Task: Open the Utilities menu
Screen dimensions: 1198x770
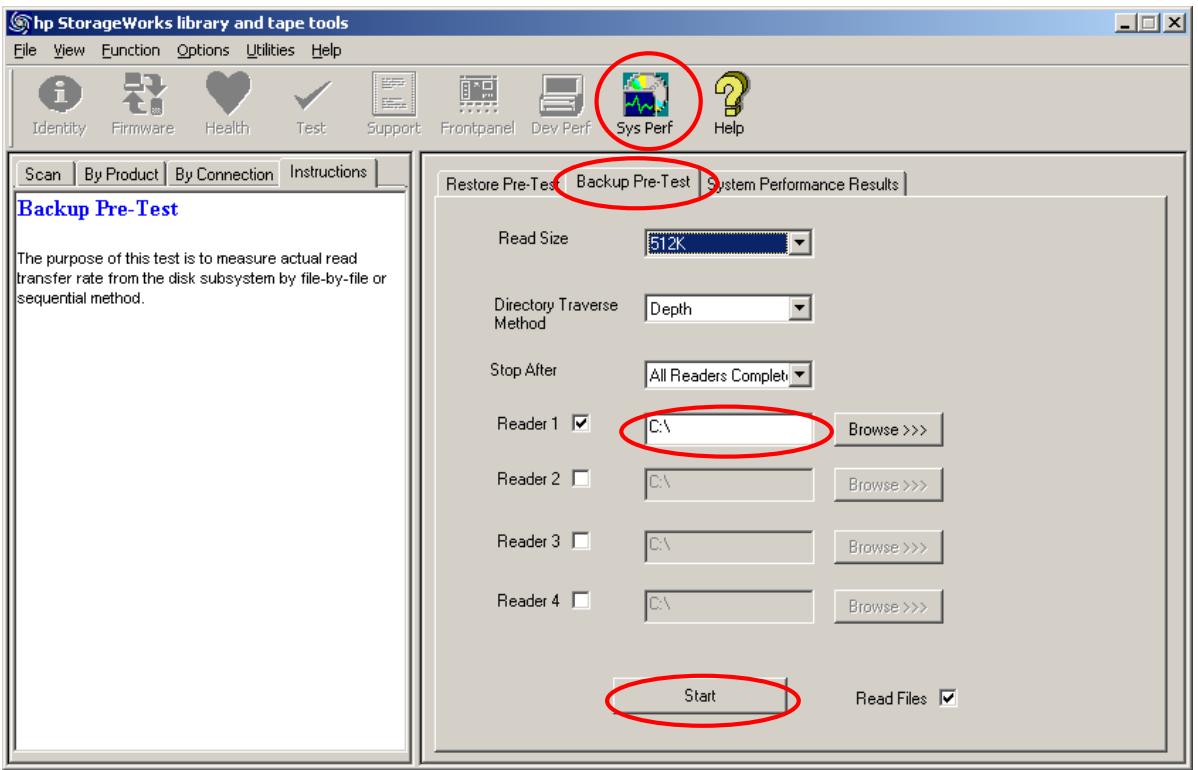Action: point(270,50)
